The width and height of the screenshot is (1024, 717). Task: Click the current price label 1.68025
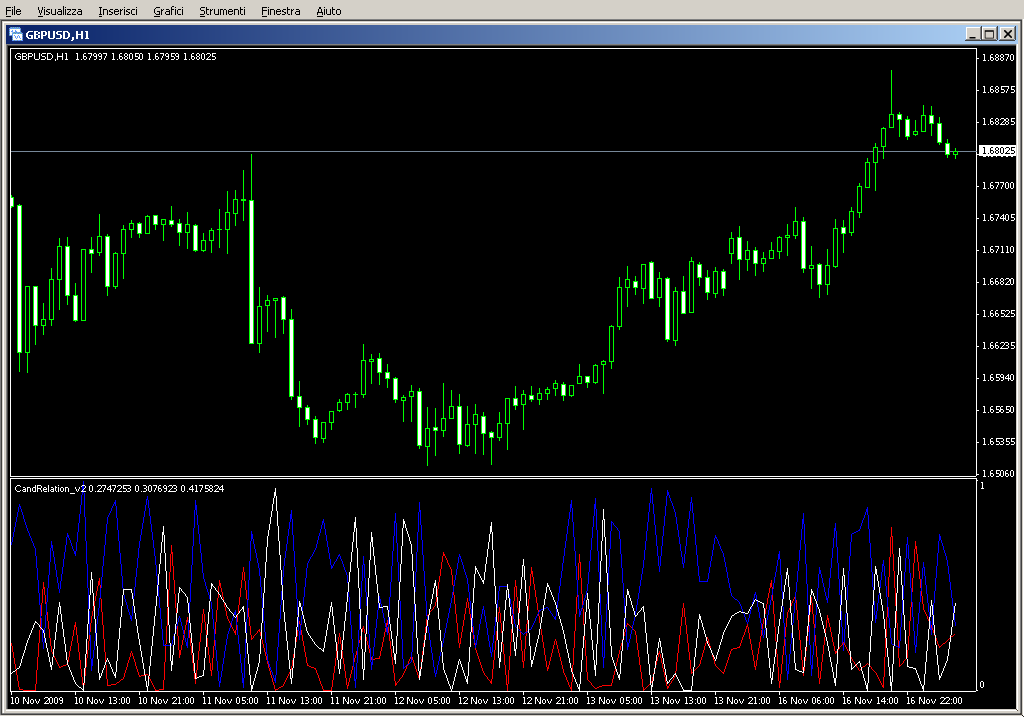point(998,151)
